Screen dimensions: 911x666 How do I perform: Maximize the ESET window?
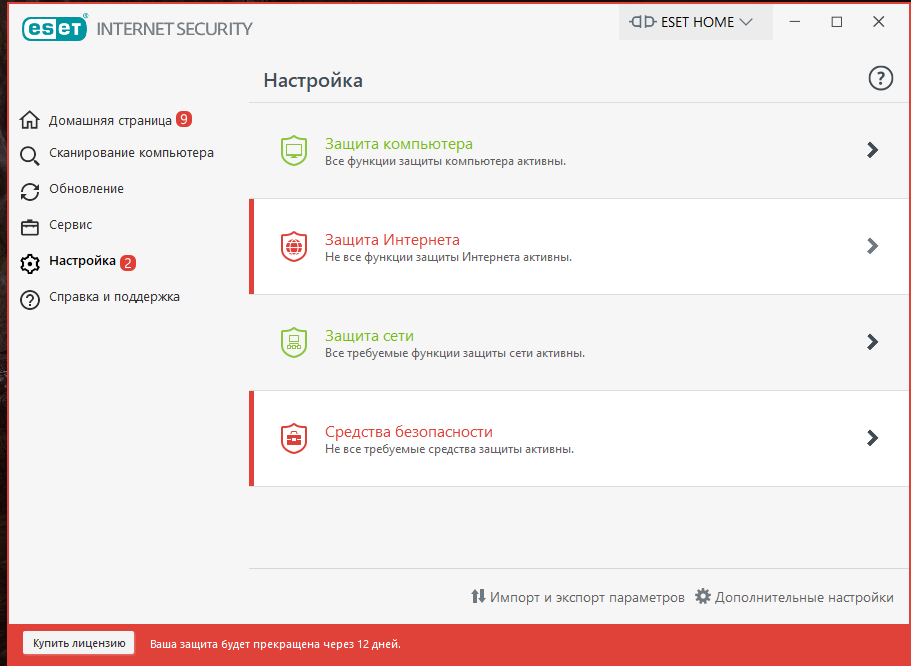pyautogui.click(x=837, y=22)
